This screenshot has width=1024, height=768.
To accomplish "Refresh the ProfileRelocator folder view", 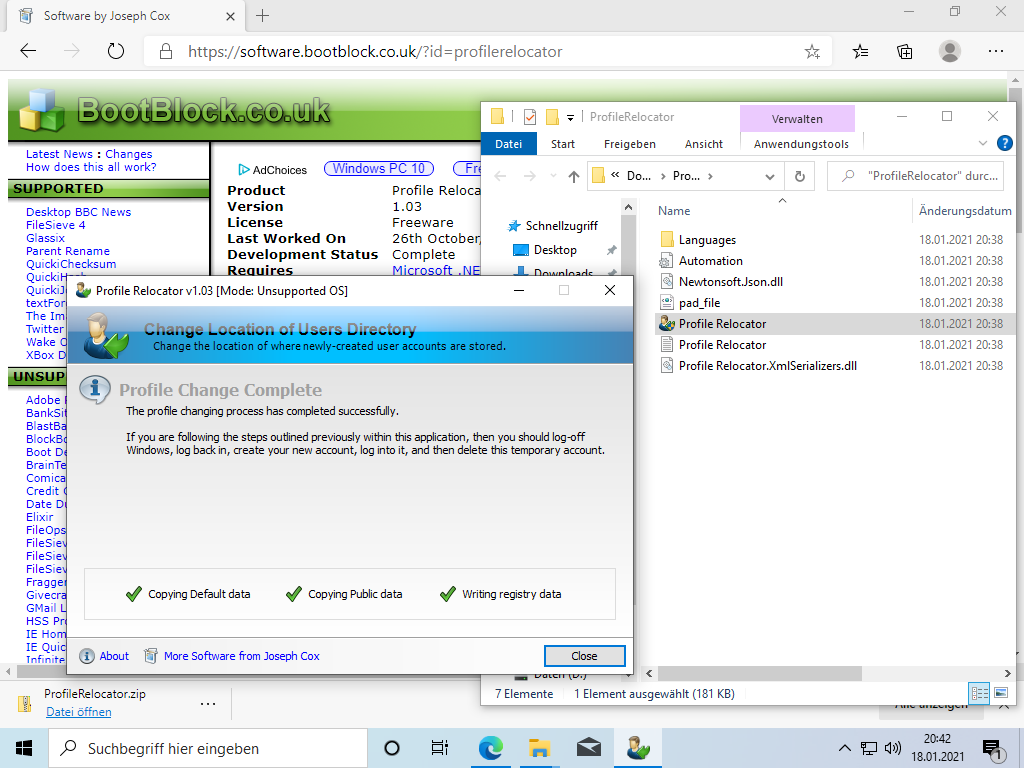I will [x=799, y=176].
